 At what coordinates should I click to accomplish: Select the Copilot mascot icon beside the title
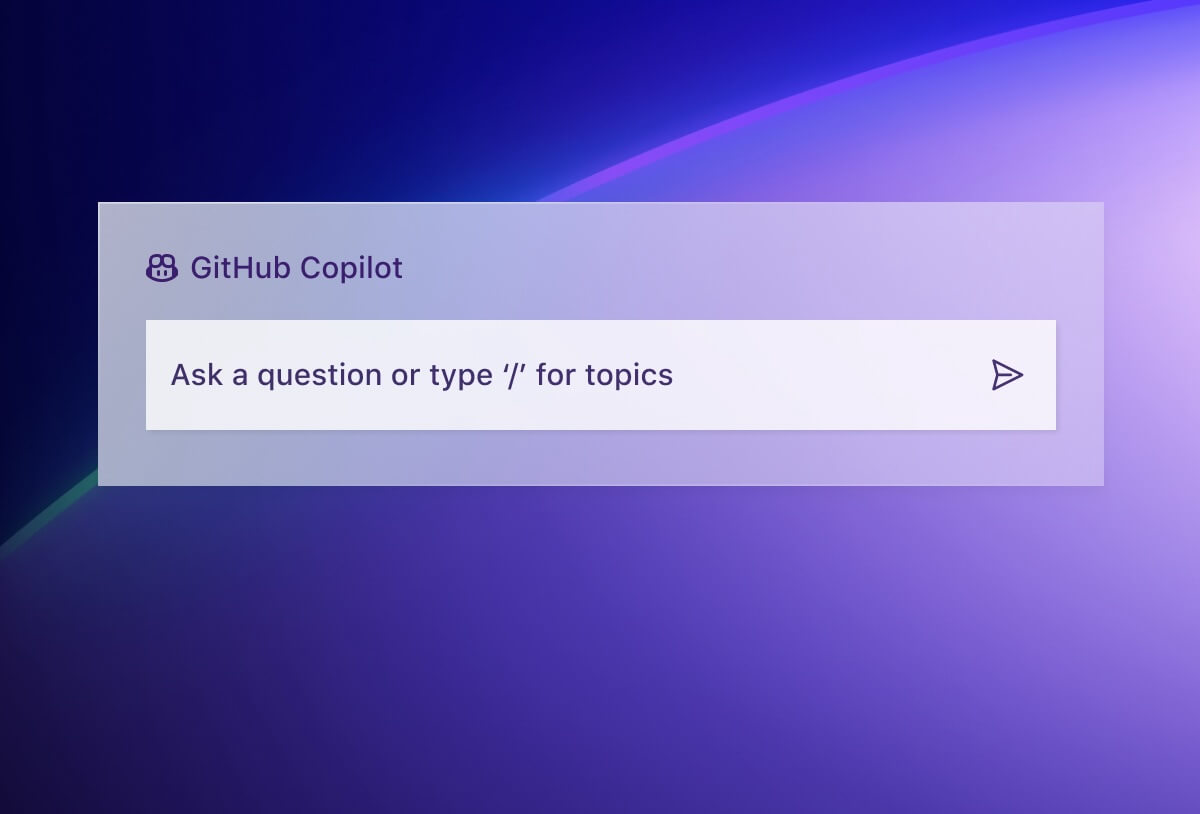click(x=162, y=268)
